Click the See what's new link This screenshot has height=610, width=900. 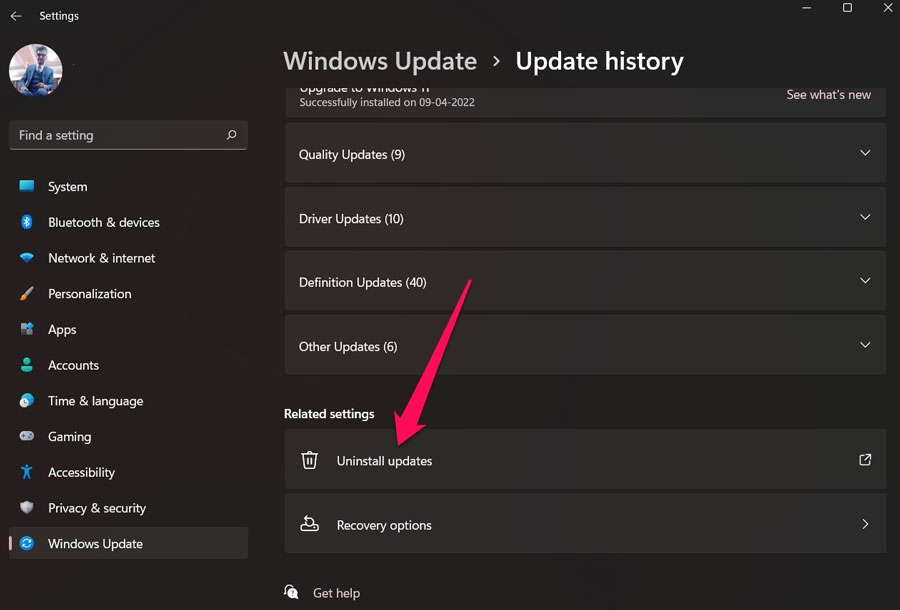point(828,95)
